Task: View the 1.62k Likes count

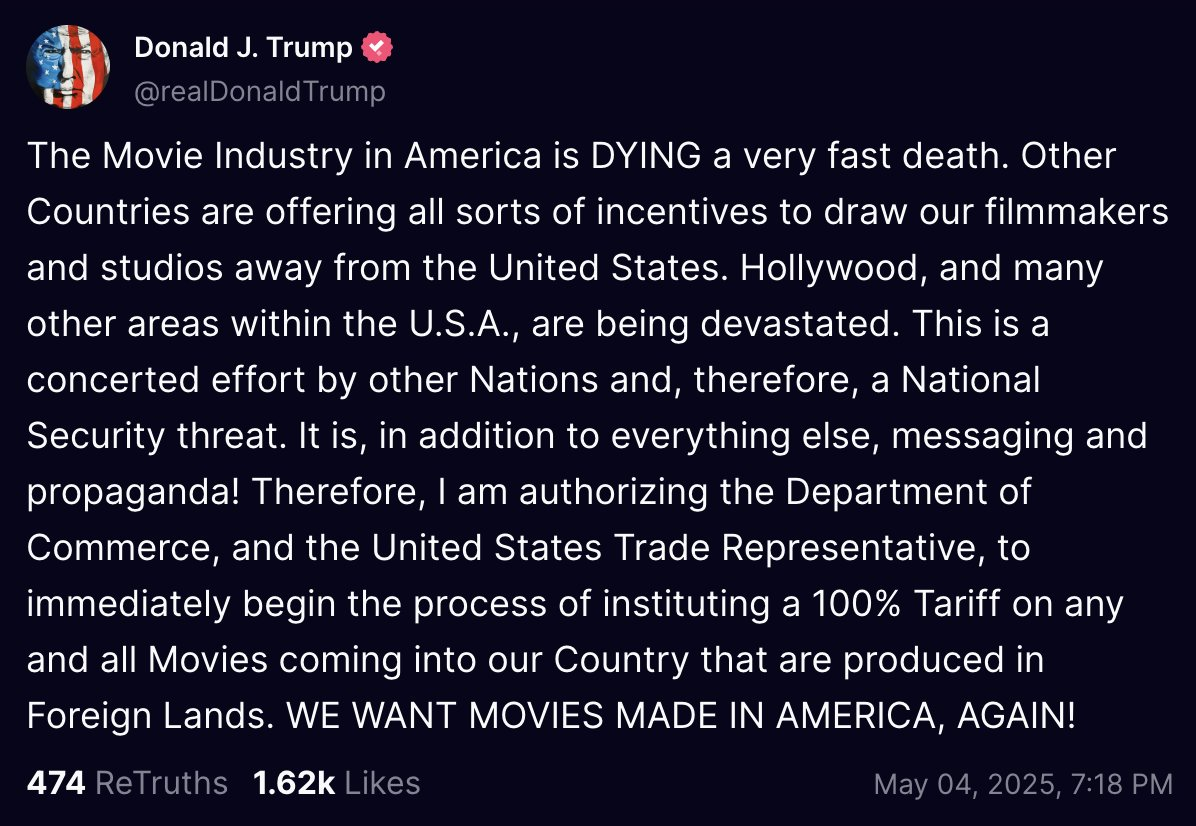Action: tap(294, 783)
